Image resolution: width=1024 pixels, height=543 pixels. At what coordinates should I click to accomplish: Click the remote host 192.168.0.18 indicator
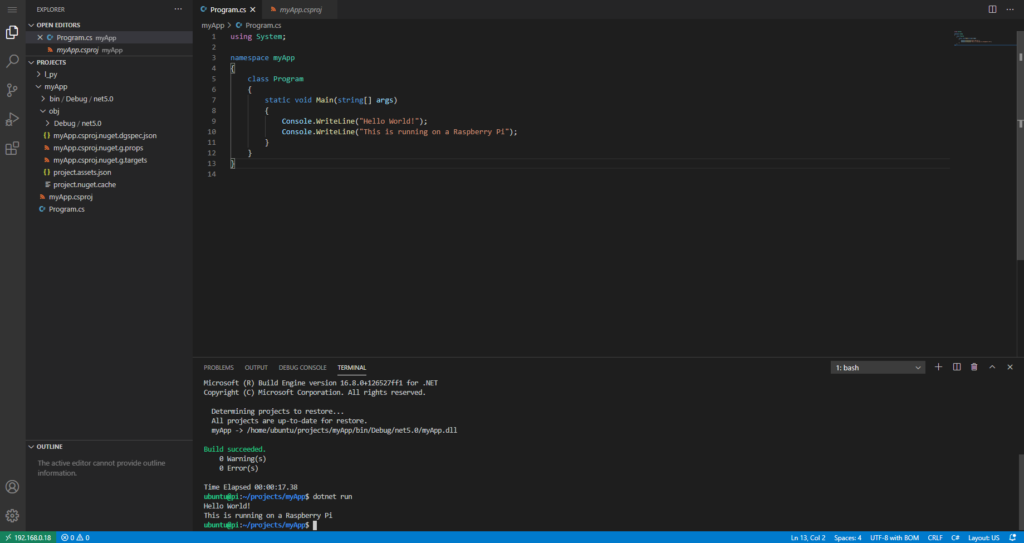27,537
